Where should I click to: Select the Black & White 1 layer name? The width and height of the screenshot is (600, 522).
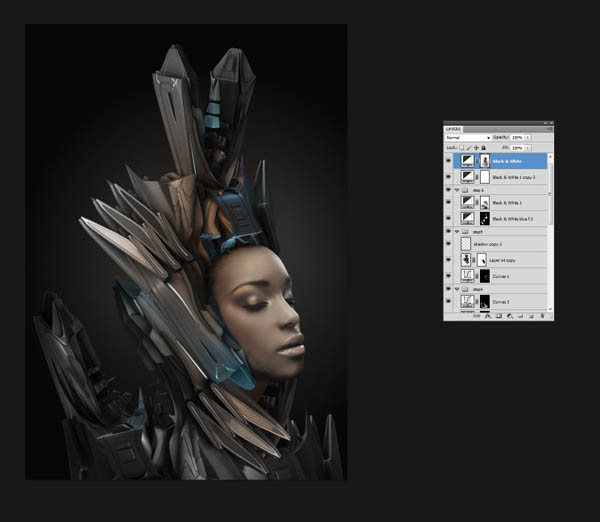click(507, 203)
